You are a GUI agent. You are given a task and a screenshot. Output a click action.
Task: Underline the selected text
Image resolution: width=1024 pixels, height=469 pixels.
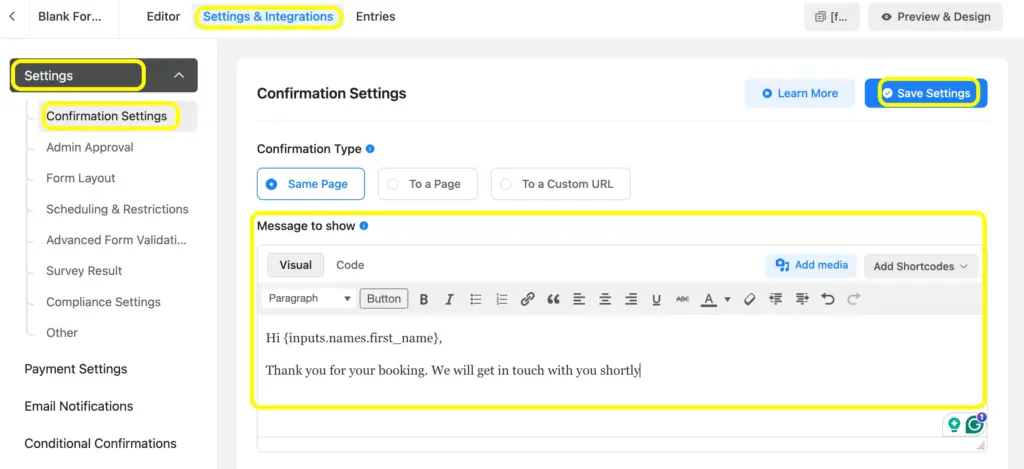tap(656, 299)
